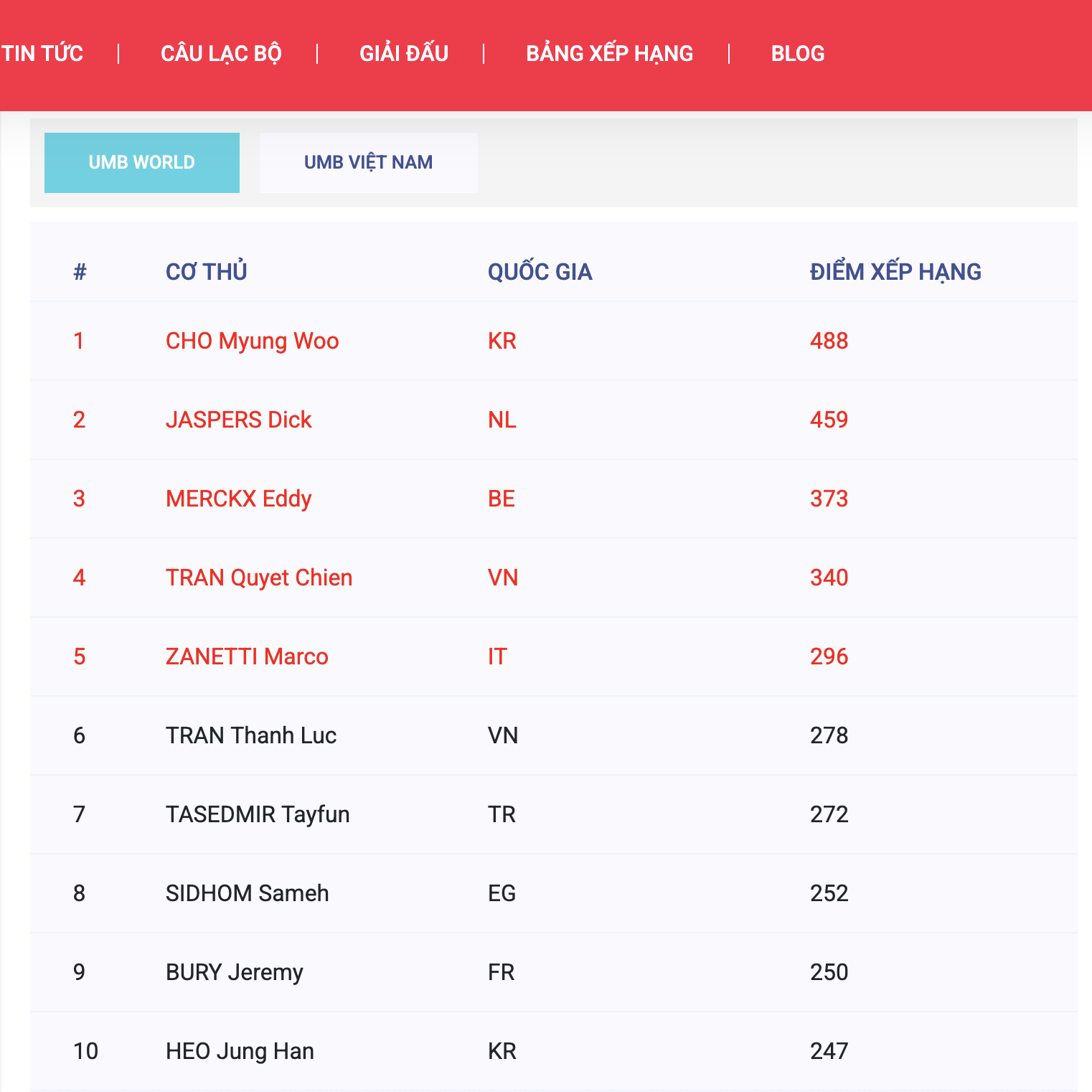Screen dimensions: 1092x1092
Task: Open the CÂU LẠC BỘ menu
Action: click(221, 54)
